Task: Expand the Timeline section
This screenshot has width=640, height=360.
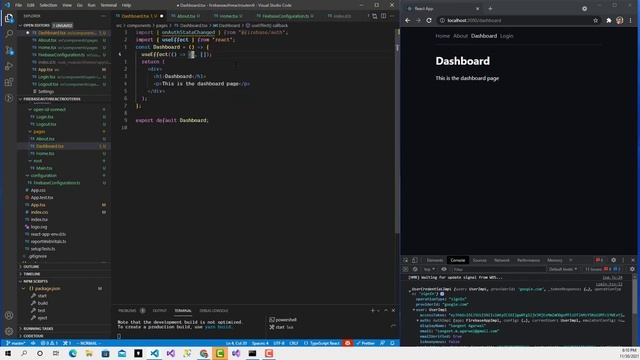Action: click(x=63, y=274)
